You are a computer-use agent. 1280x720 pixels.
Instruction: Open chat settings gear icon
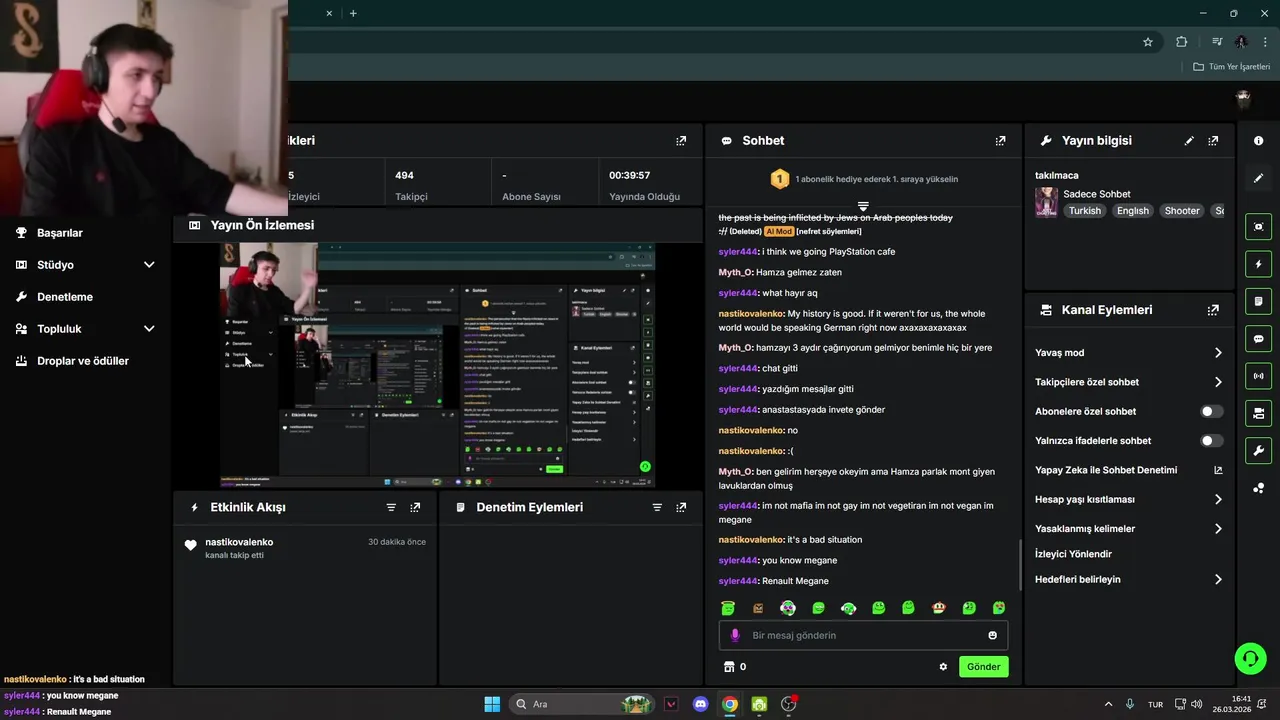pyautogui.click(x=943, y=667)
